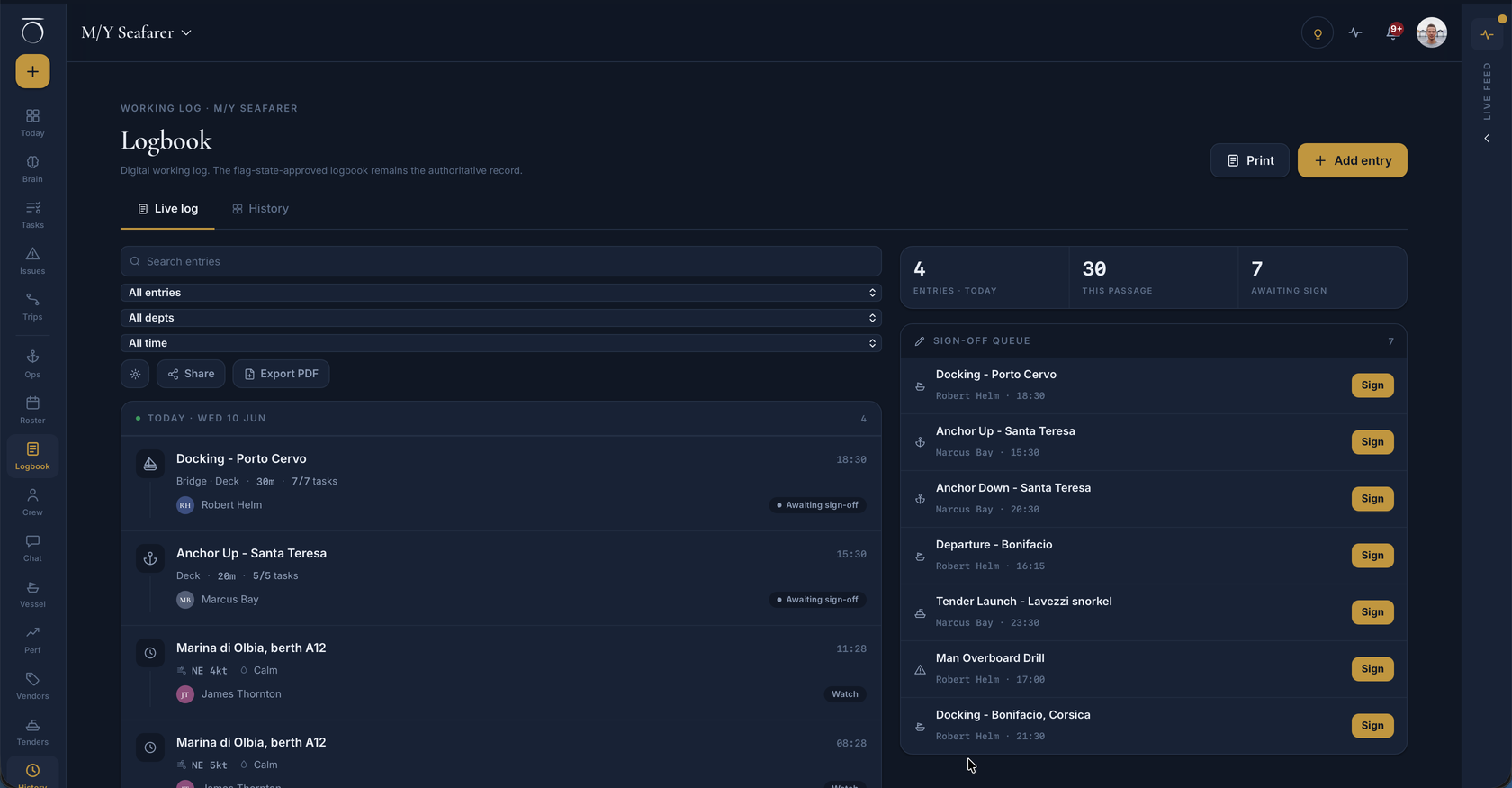Click the Today Wed 10 Jun group header
Screen dimensions: 1512x788
(x=501, y=419)
